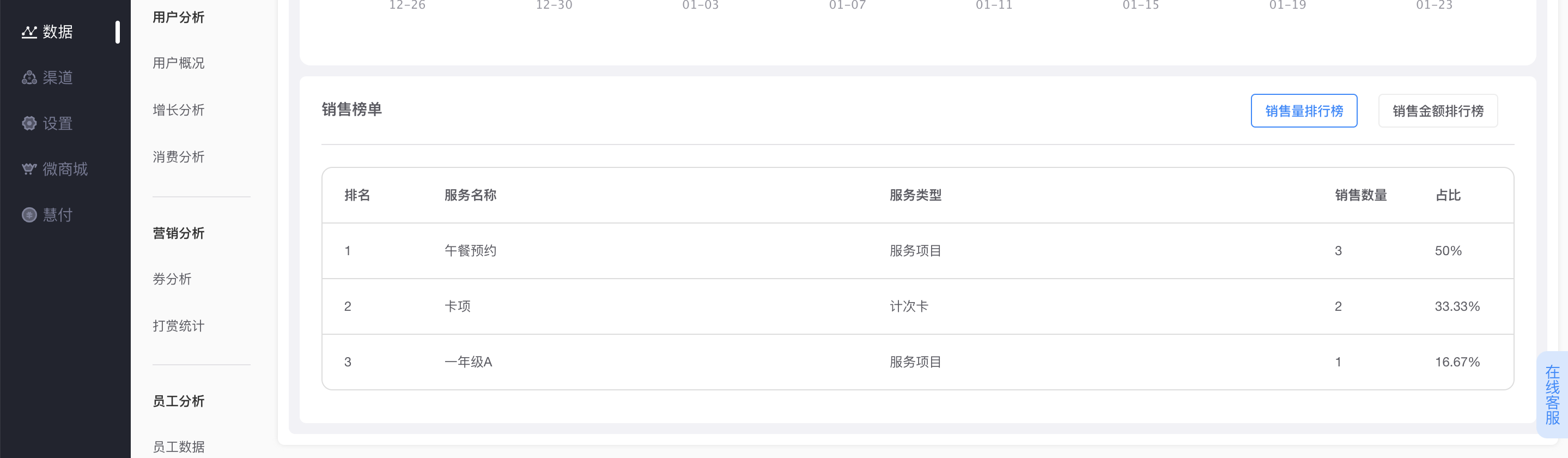Viewport: 1568px width, 458px height.
Task: Click the 微商城 shop icon
Action: [x=29, y=168]
